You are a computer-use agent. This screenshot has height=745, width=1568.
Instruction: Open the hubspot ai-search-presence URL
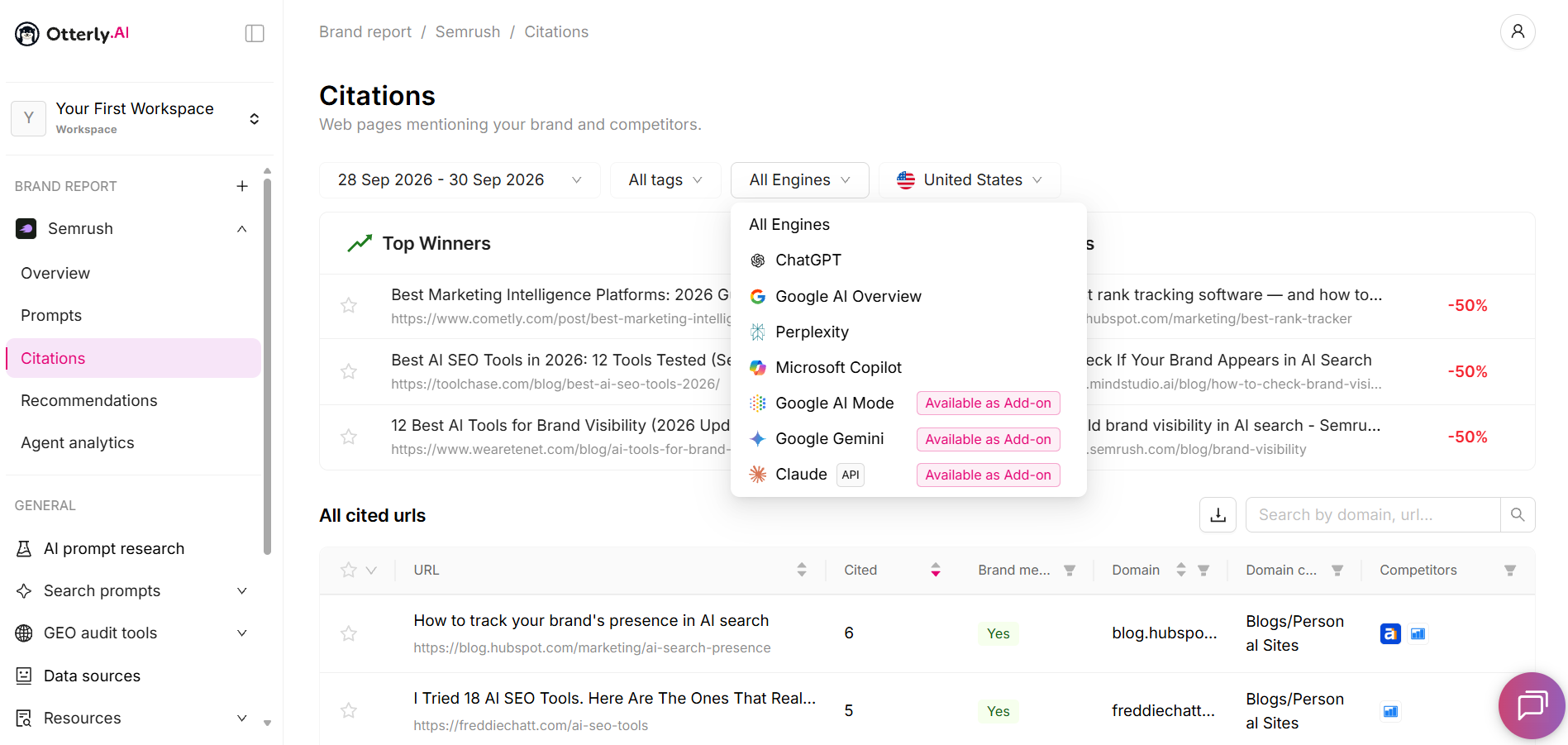point(592,648)
